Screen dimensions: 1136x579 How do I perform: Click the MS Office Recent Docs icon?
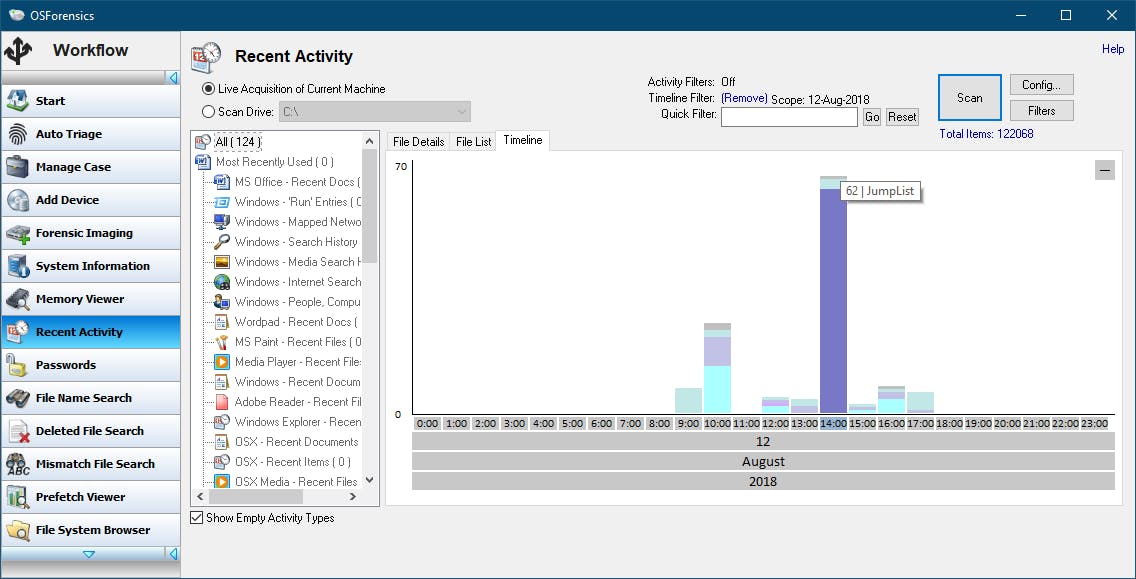(222, 182)
